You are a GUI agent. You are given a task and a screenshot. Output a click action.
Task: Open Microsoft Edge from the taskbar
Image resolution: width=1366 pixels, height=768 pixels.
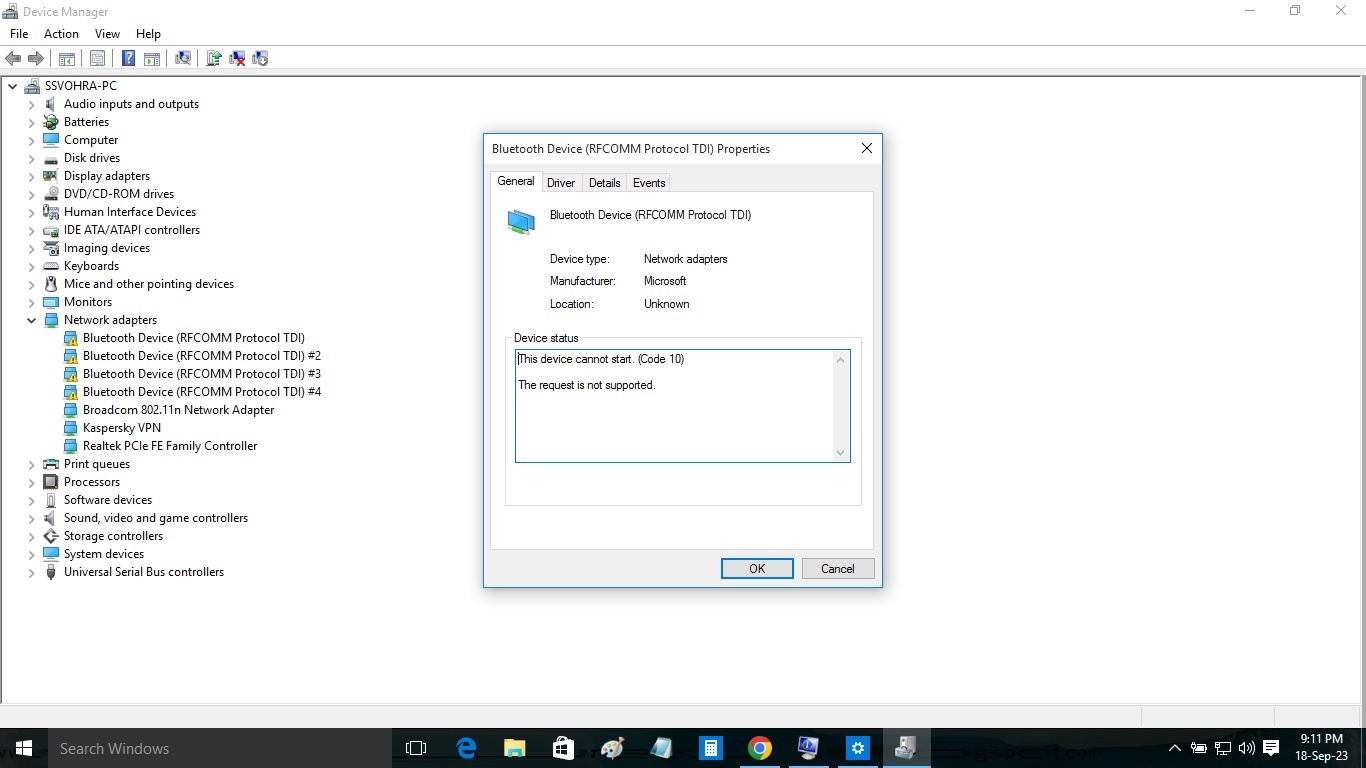[x=466, y=748]
